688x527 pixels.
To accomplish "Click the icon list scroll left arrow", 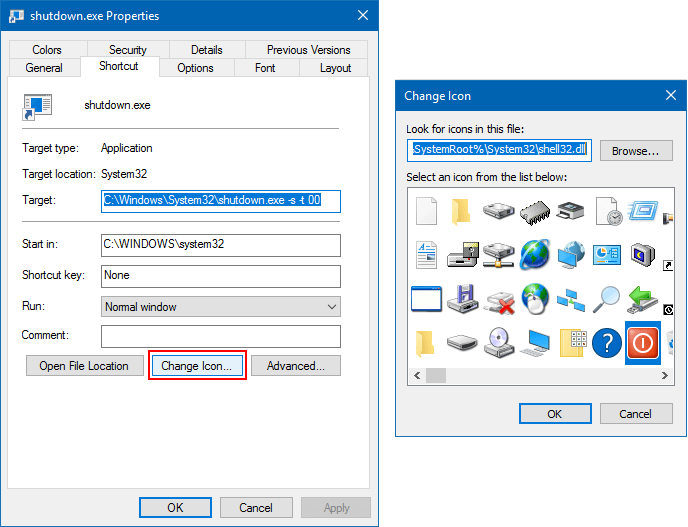I will pyautogui.click(x=417, y=376).
